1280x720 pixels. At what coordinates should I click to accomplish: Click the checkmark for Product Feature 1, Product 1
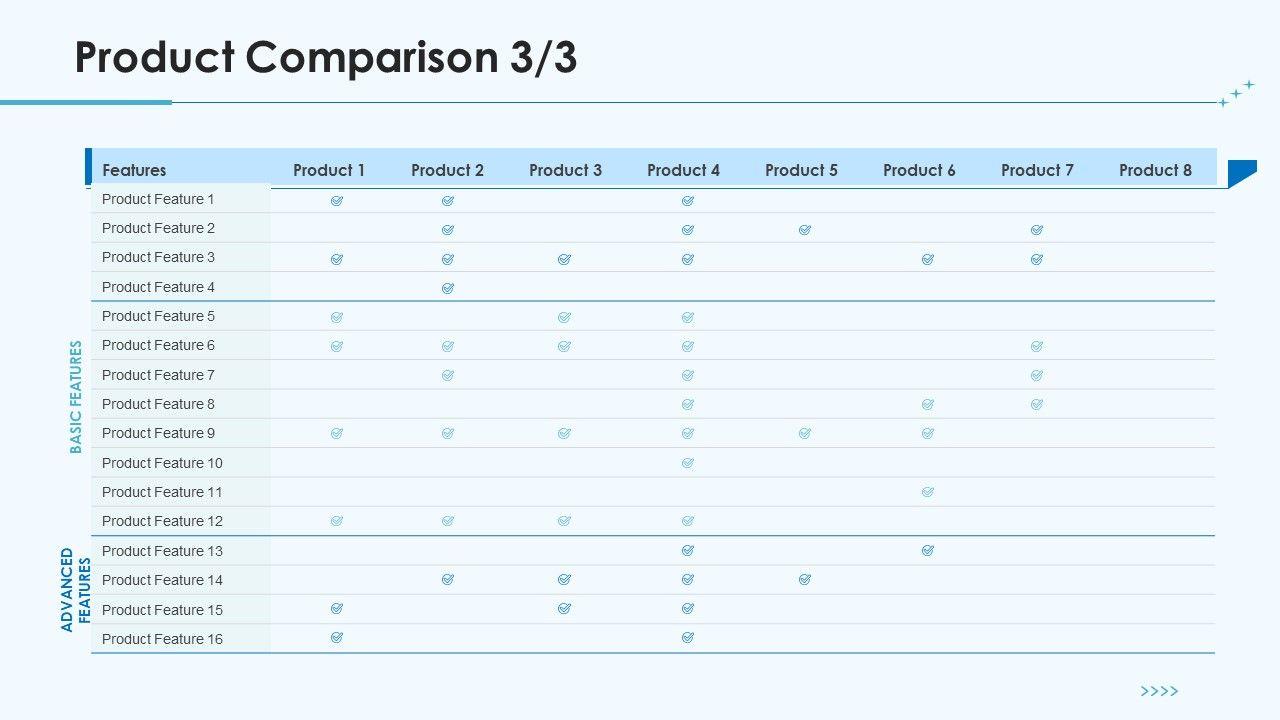coord(337,200)
